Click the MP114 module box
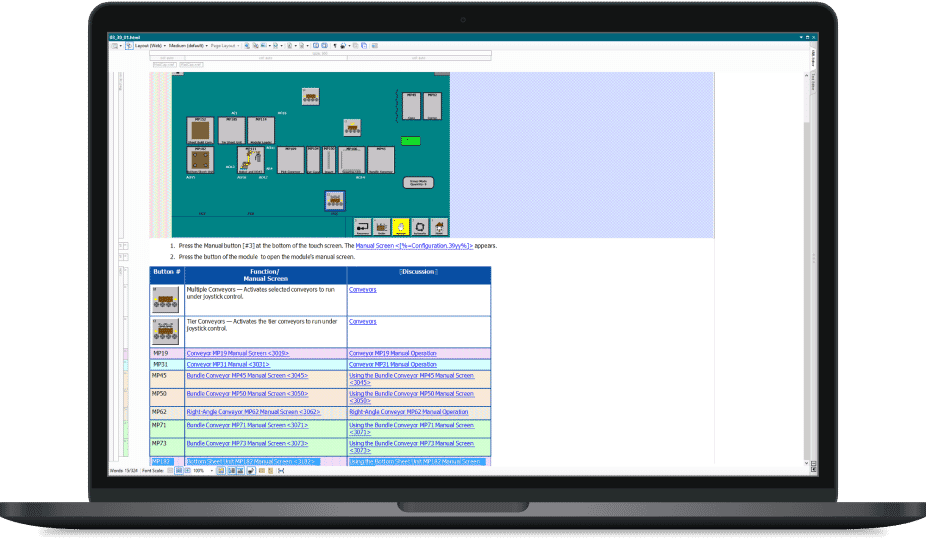 [261, 131]
